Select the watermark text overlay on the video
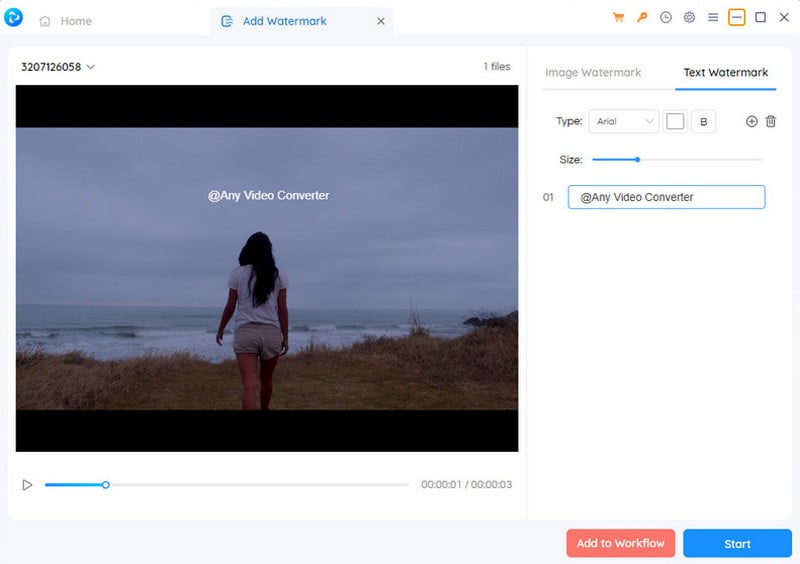 click(268, 195)
